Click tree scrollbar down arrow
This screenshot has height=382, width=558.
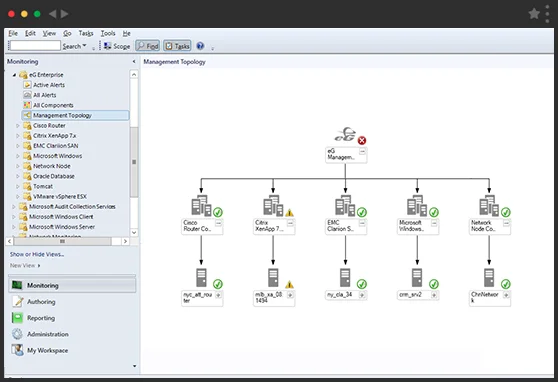pyautogui.click(x=134, y=232)
